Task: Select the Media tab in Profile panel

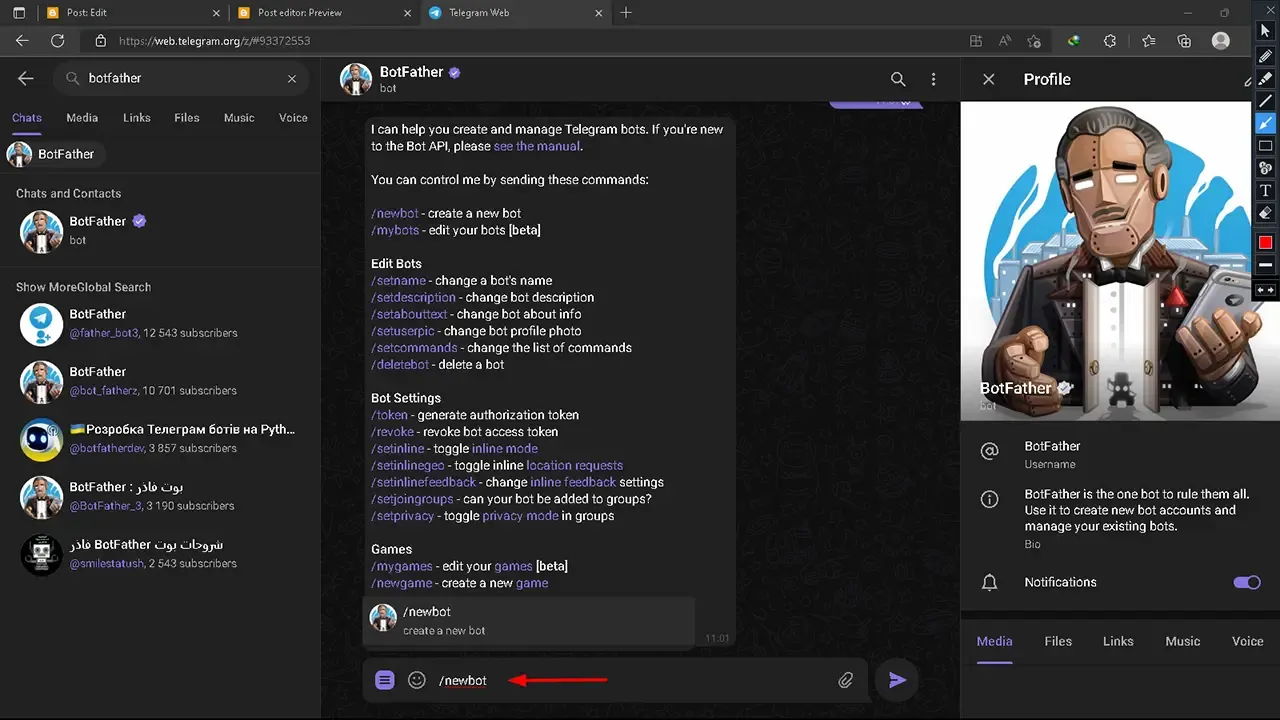Action: [995, 641]
